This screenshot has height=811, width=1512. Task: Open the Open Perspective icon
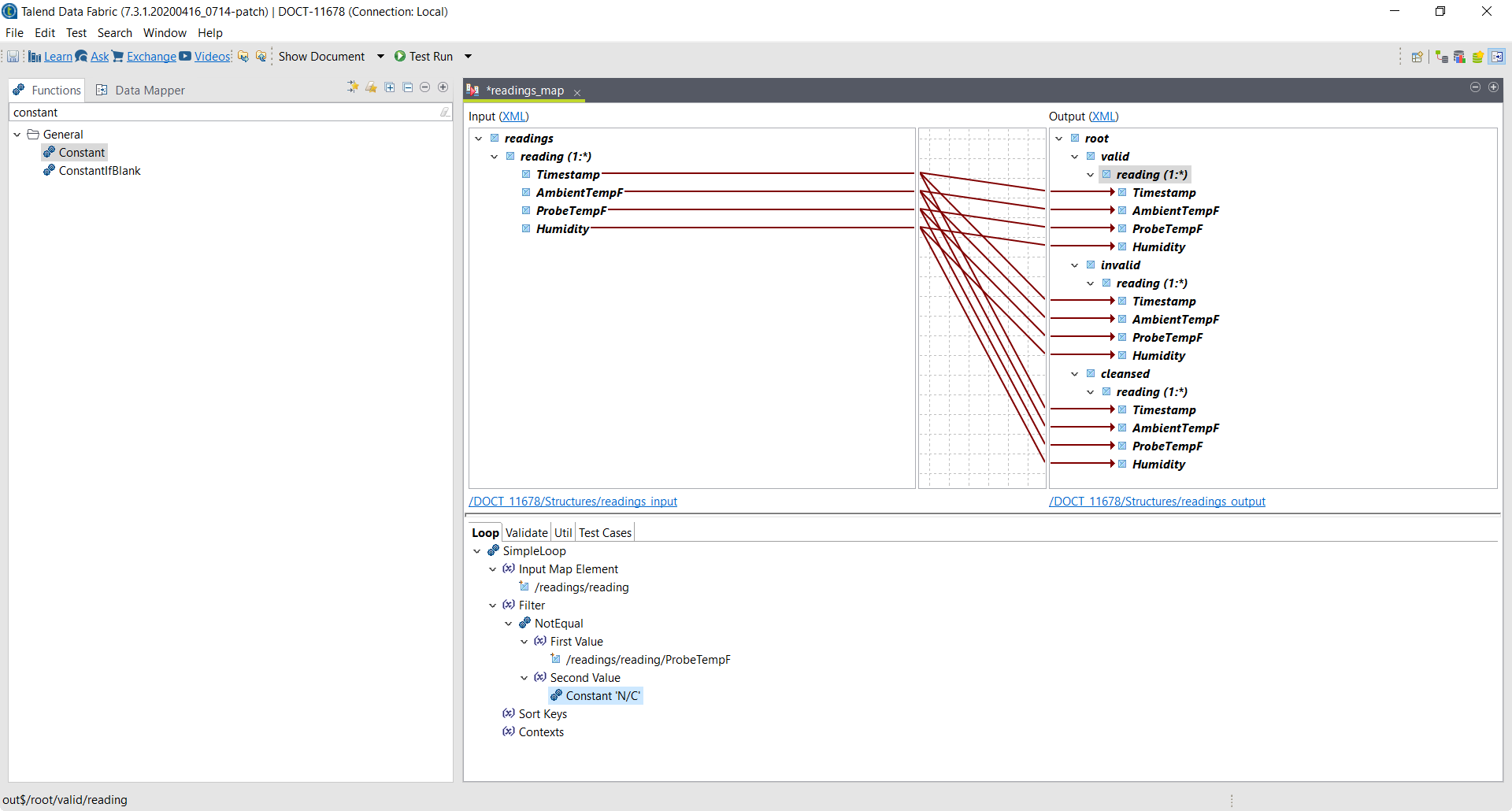1417,57
